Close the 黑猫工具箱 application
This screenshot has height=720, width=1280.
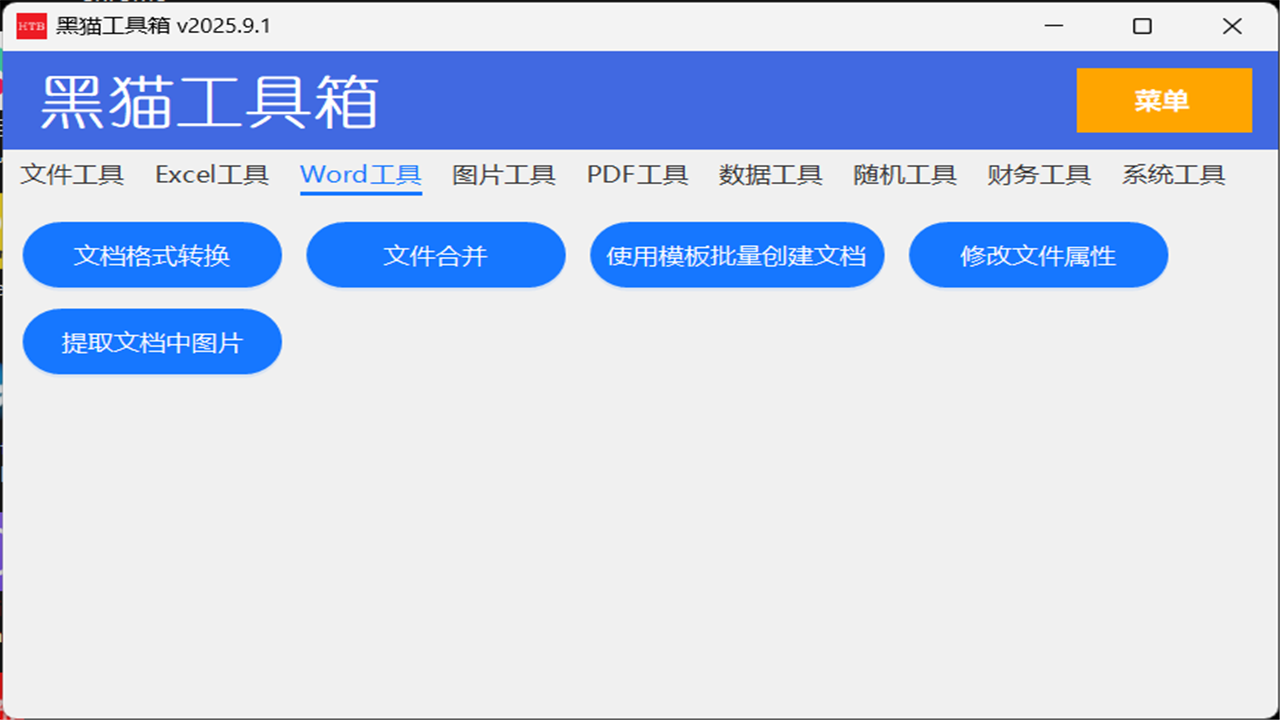click(1232, 26)
